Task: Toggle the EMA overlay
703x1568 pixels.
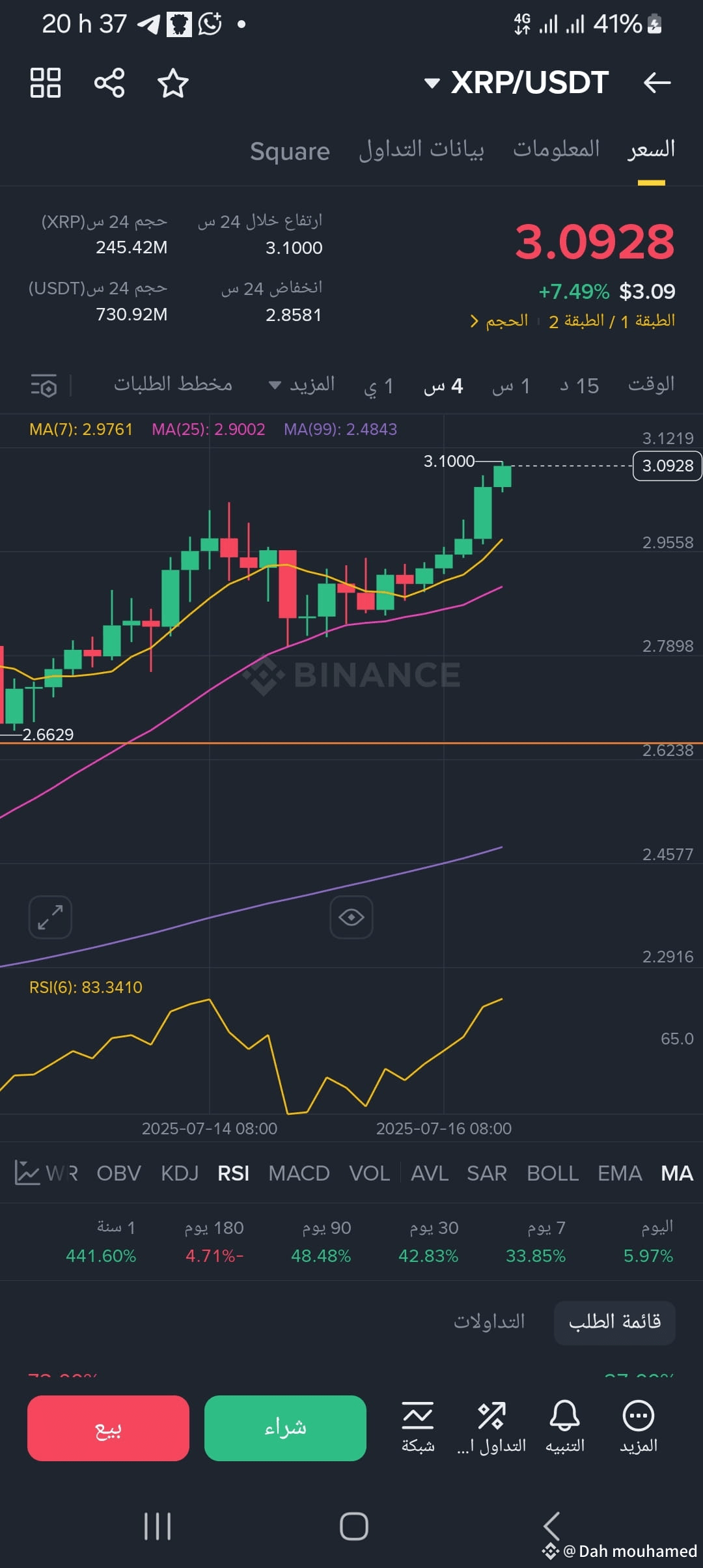Action: click(x=620, y=1173)
